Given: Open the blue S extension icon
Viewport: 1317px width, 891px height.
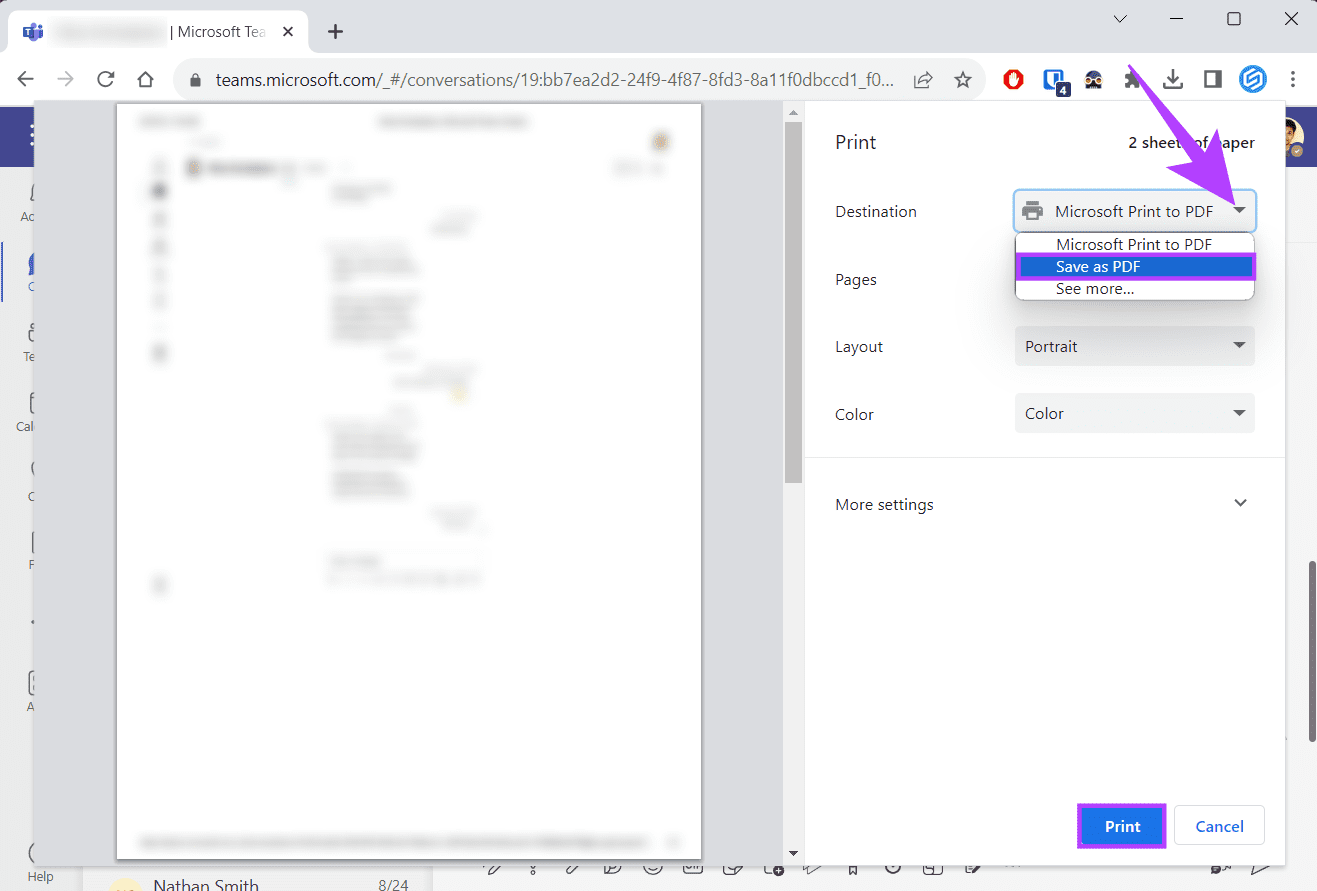Looking at the screenshot, I should click(x=1253, y=79).
